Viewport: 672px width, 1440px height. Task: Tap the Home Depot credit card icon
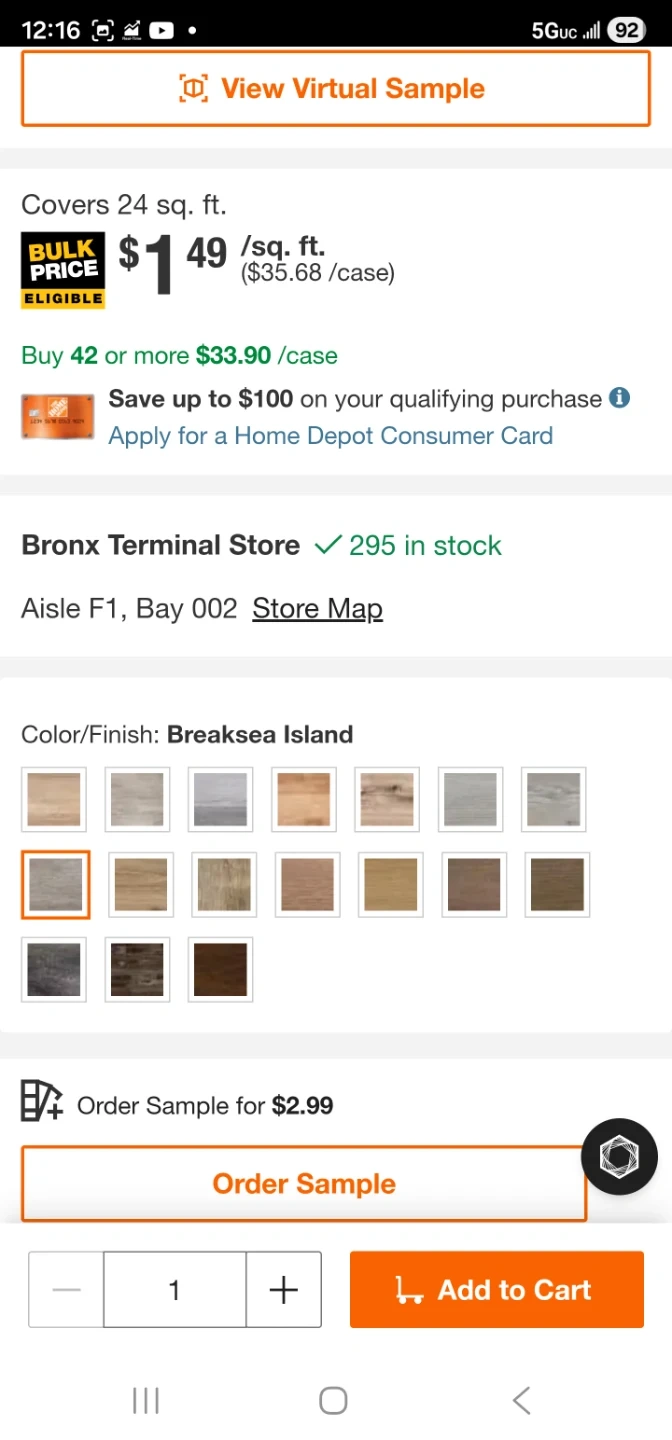pyautogui.click(x=57, y=416)
